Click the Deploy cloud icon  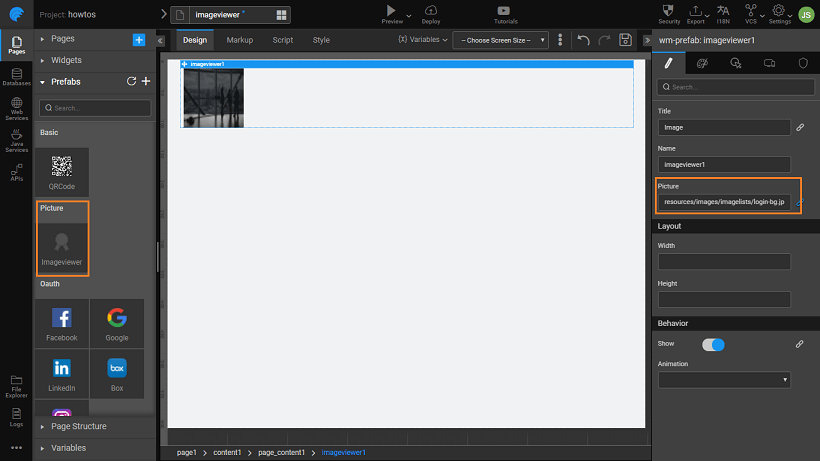tap(431, 10)
